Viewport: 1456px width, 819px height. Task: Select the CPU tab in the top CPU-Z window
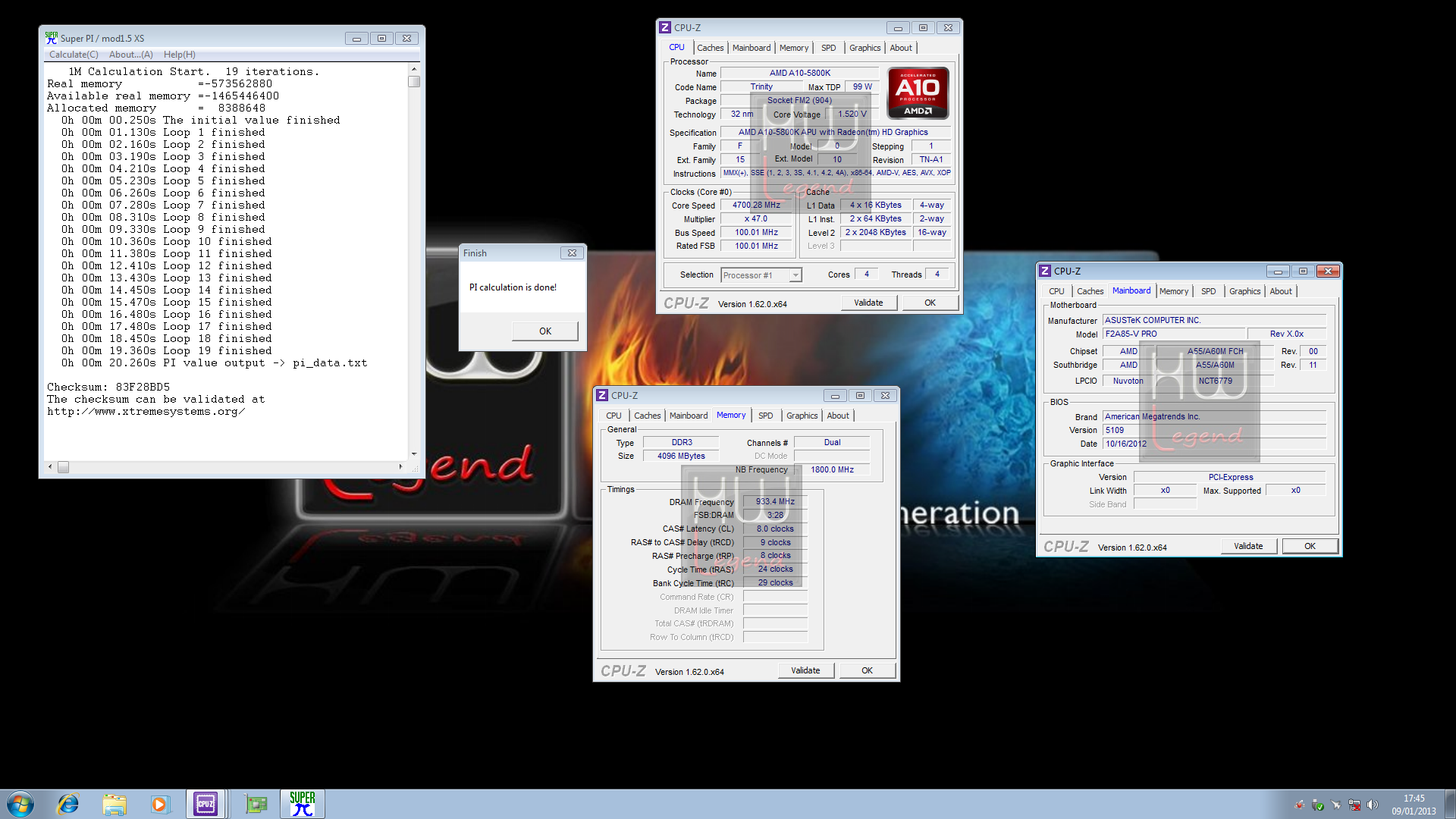click(676, 47)
